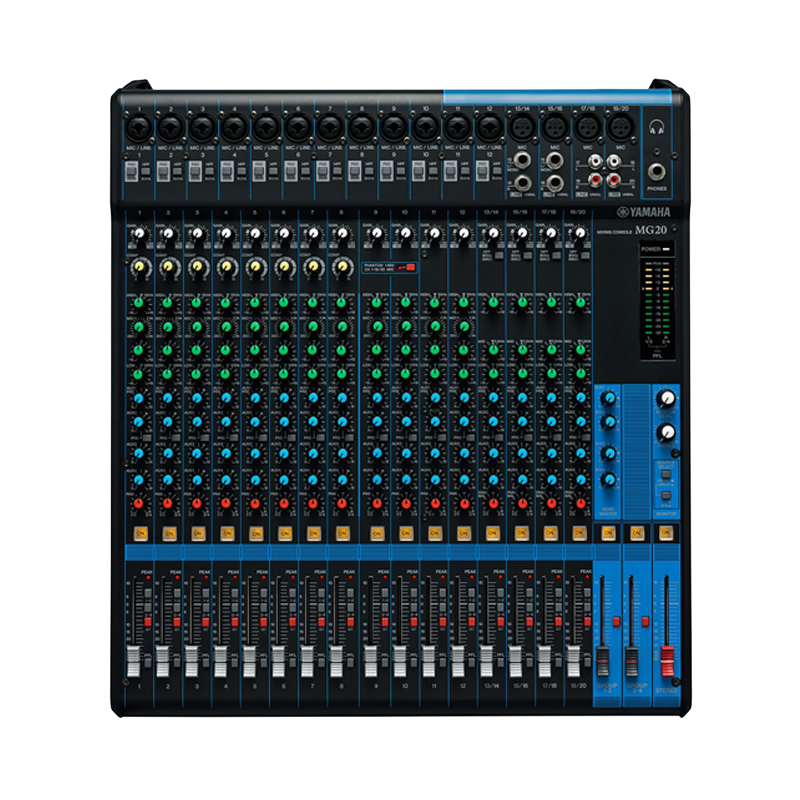Screen dimensions: 800x800
Task: Toggle upper SOURCE SELECT switch
Action: pos(666,476)
